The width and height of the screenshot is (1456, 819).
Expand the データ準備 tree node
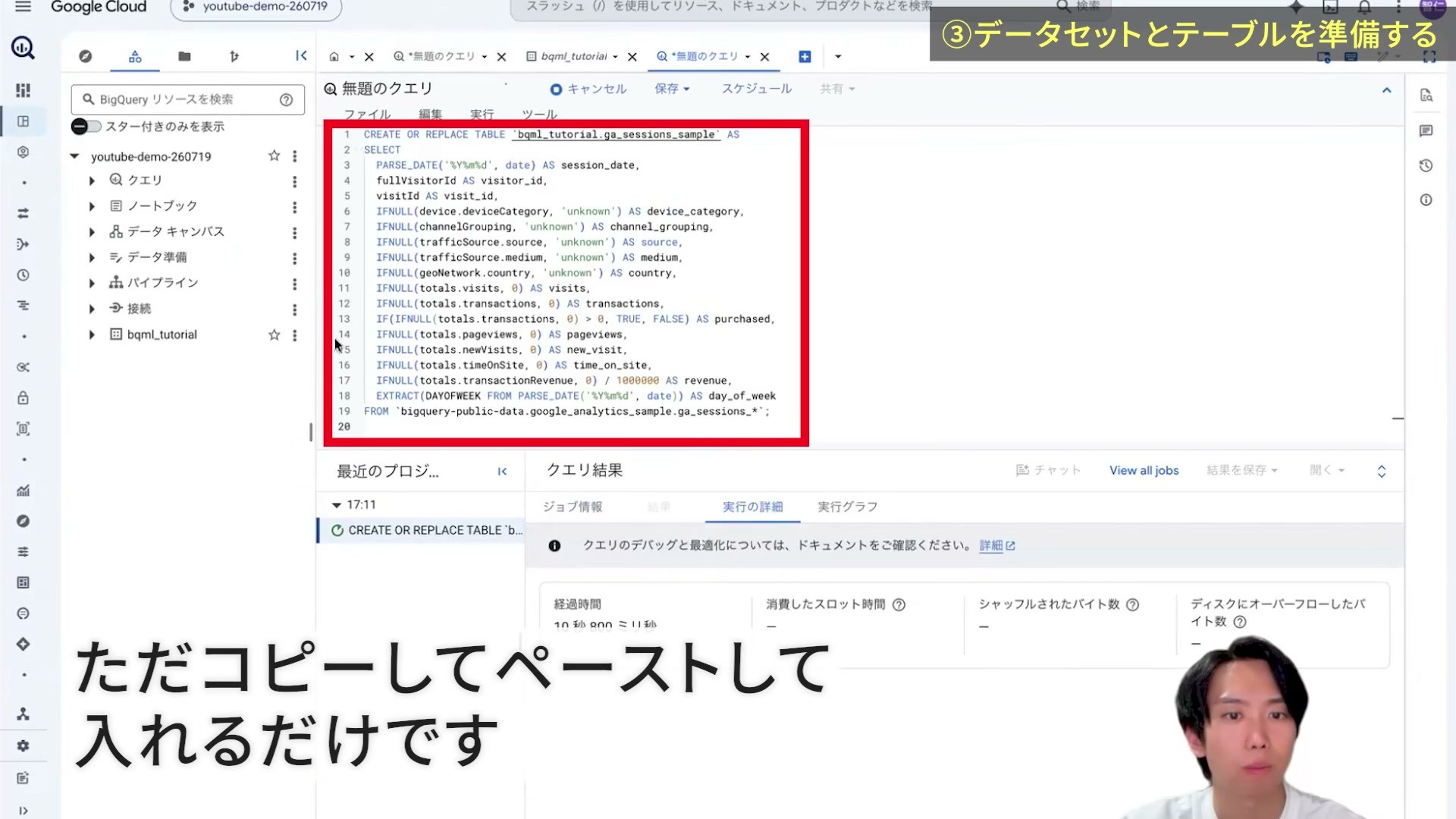(92, 258)
